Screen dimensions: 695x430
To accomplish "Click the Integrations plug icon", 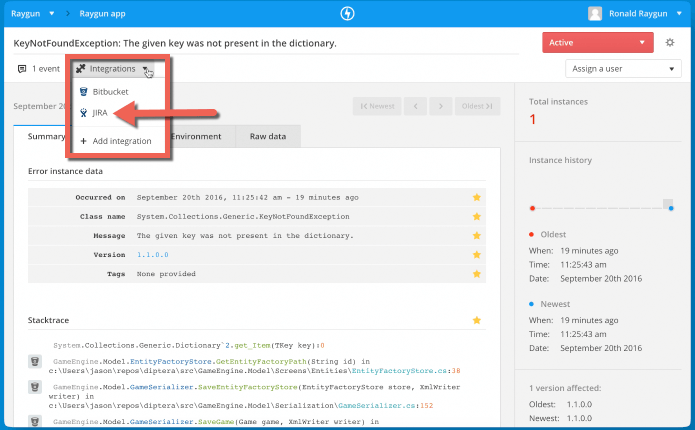I will pos(80,69).
